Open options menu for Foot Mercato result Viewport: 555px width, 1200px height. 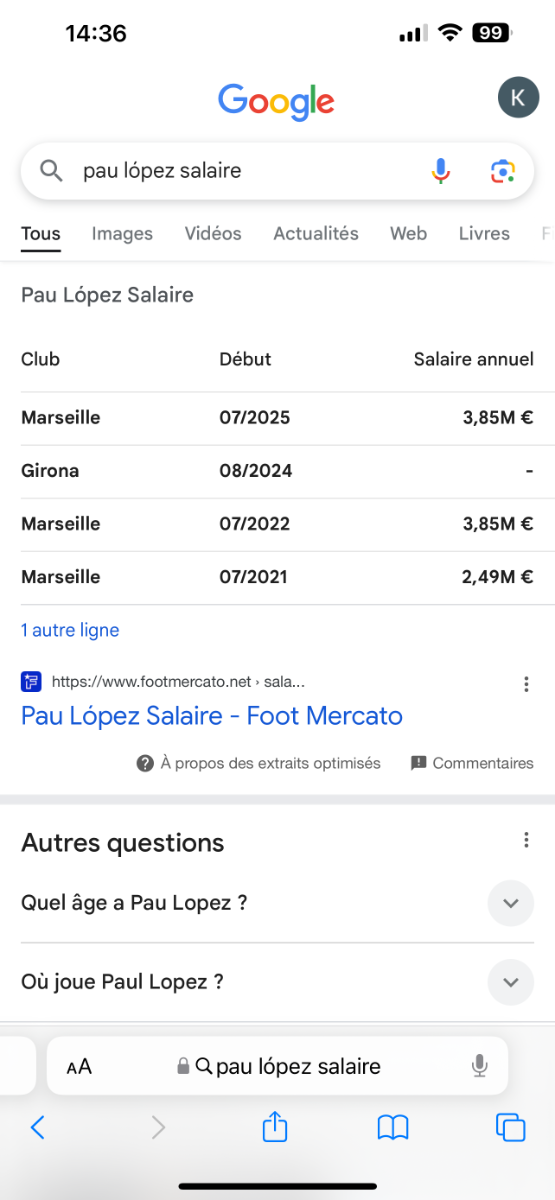coord(526,685)
